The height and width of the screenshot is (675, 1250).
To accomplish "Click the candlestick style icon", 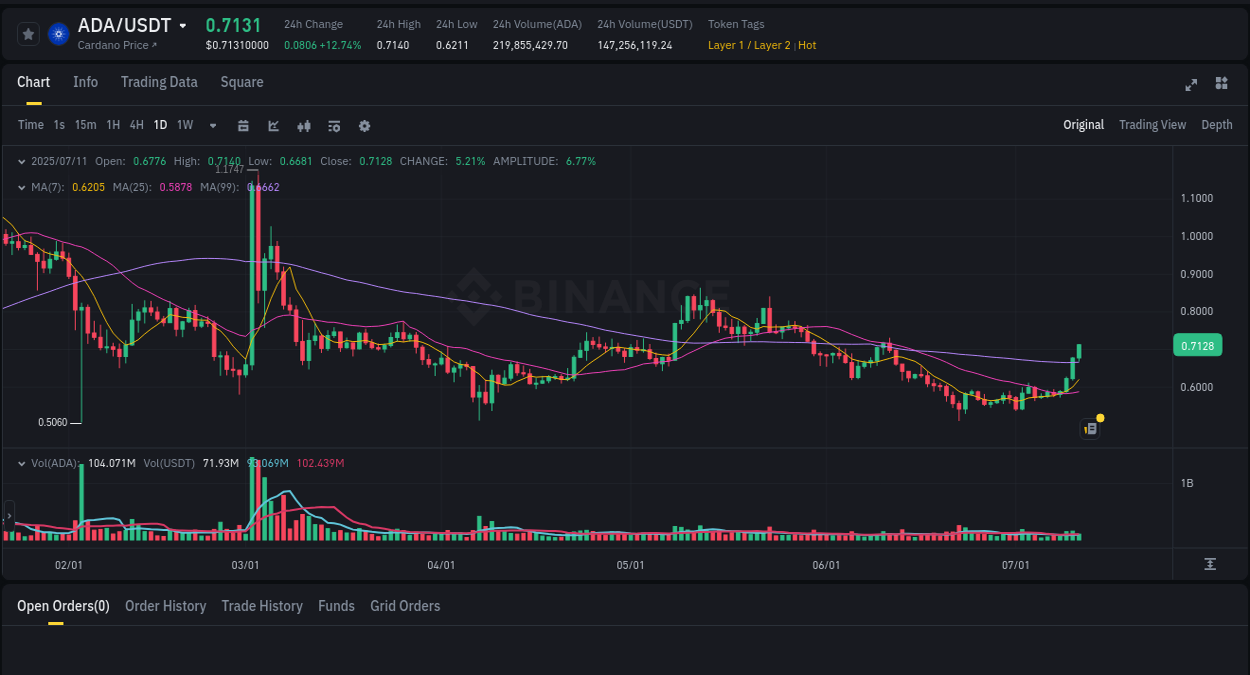I will point(303,126).
